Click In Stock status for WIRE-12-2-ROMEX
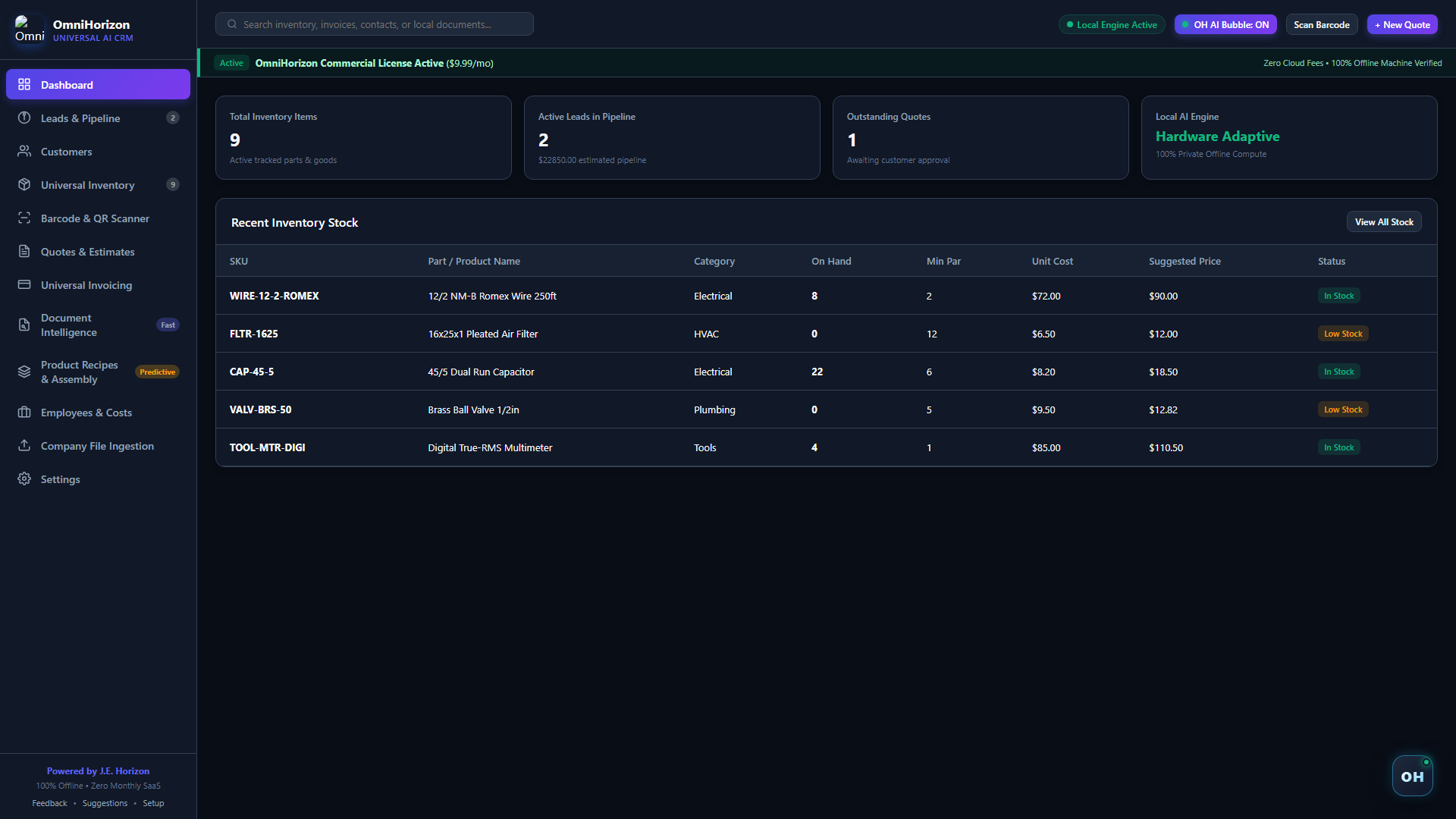Image resolution: width=1456 pixels, height=819 pixels. click(x=1338, y=296)
